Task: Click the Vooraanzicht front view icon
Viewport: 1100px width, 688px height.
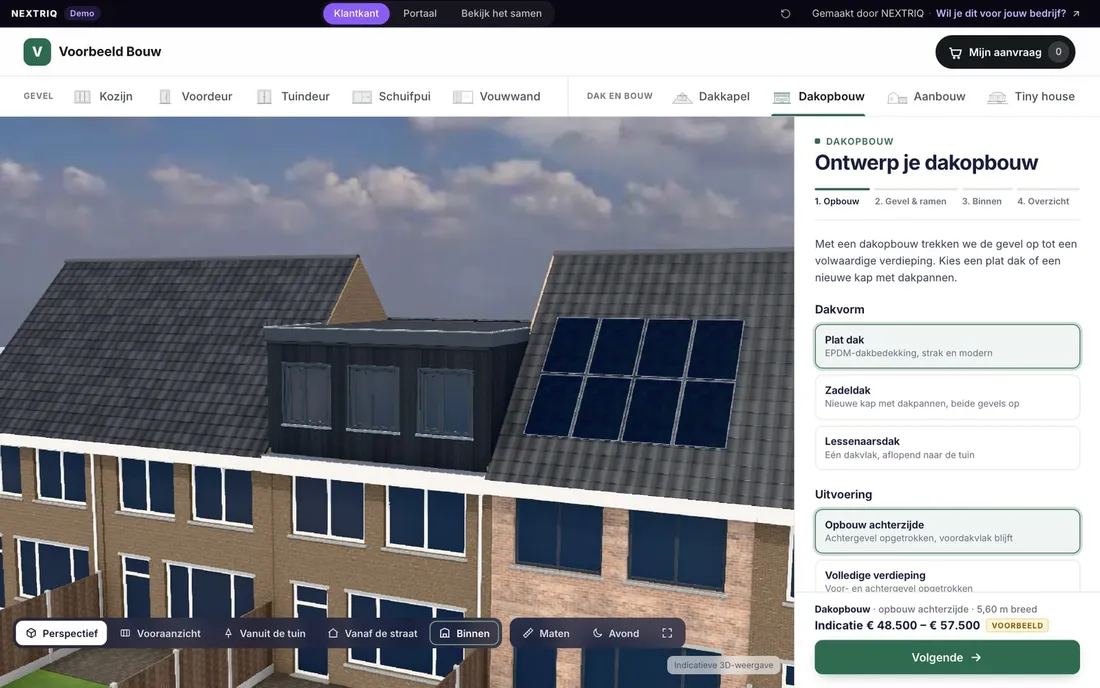Action: click(125, 633)
